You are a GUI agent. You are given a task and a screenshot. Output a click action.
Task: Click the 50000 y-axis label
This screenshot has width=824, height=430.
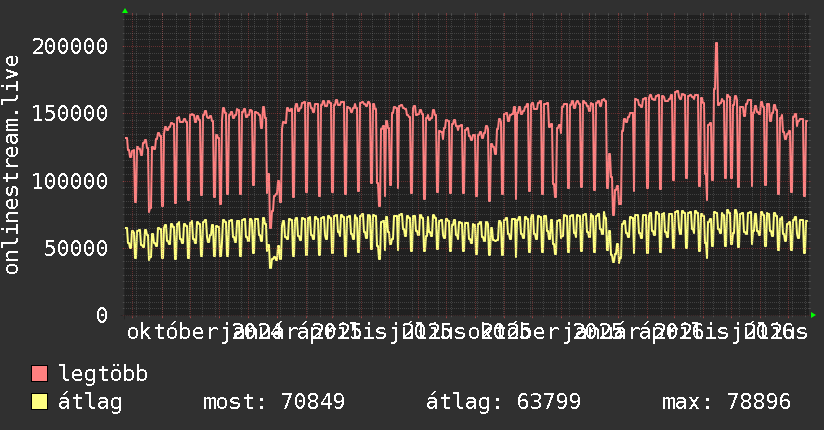pyautogui.click(x=76, y=248)
